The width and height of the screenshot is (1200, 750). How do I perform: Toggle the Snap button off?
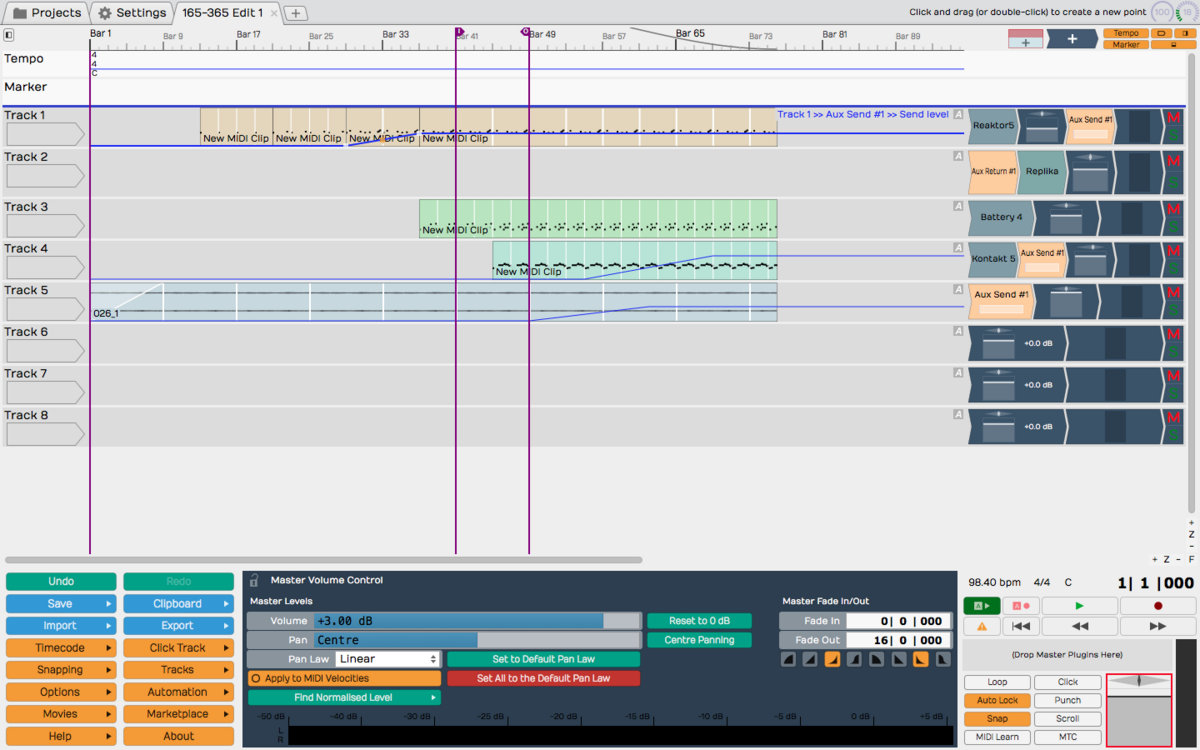[x=997, y=719]
